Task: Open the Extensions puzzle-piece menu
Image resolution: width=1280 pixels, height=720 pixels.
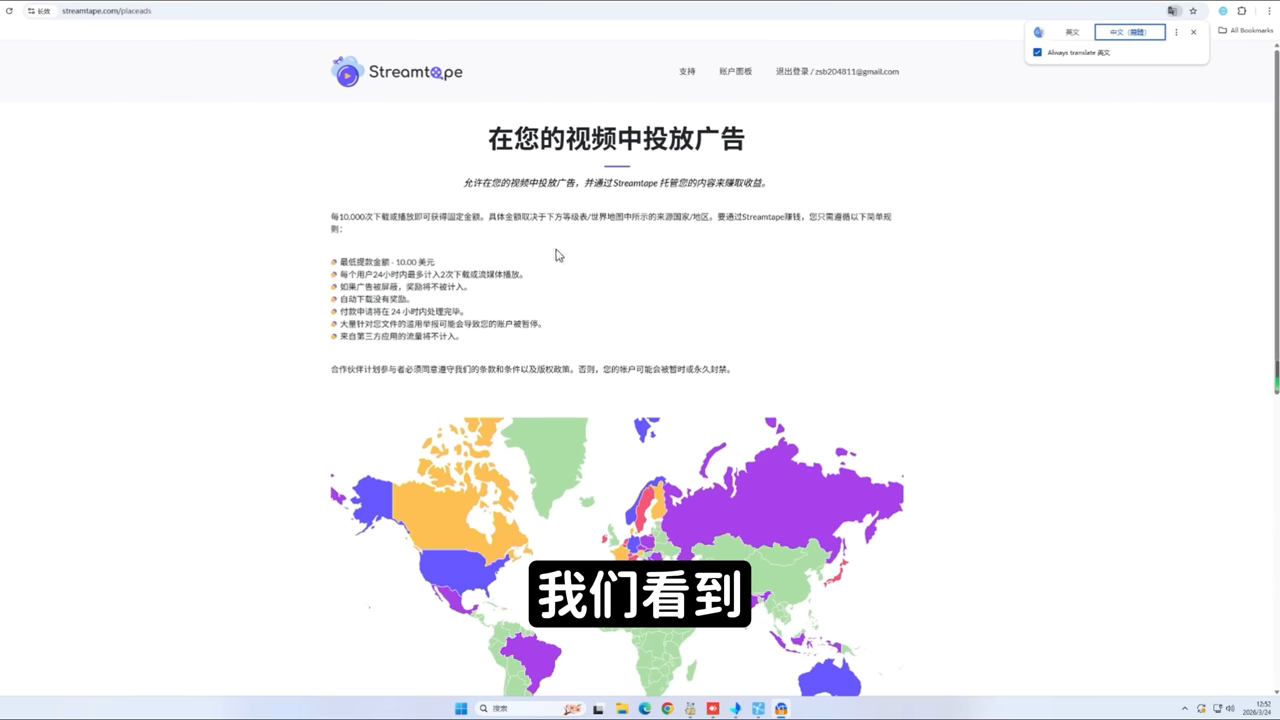Action: tap(1242, 11)
